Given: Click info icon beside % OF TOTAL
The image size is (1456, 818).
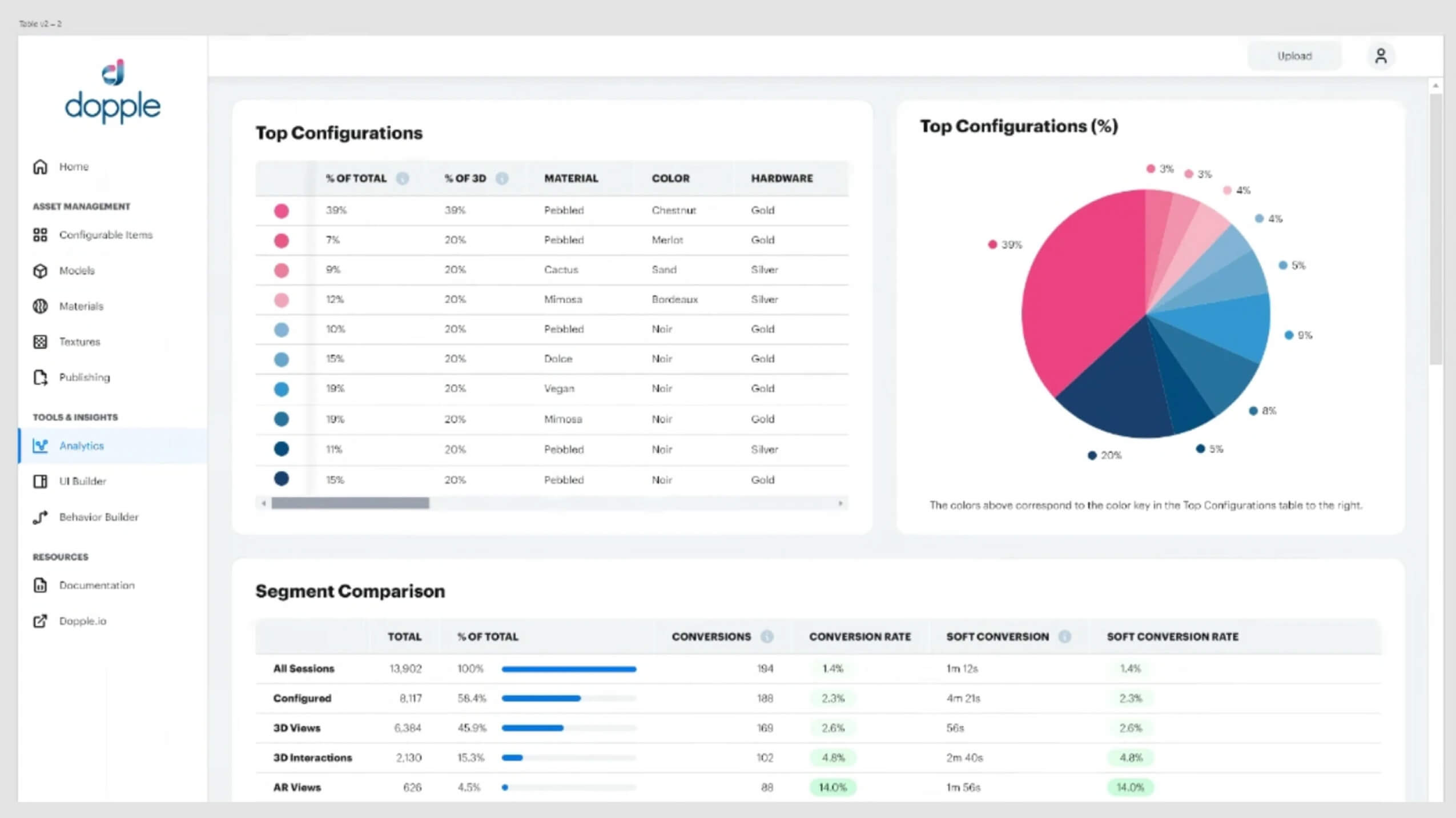Looking at the screenshot, I should pos(403,178).
